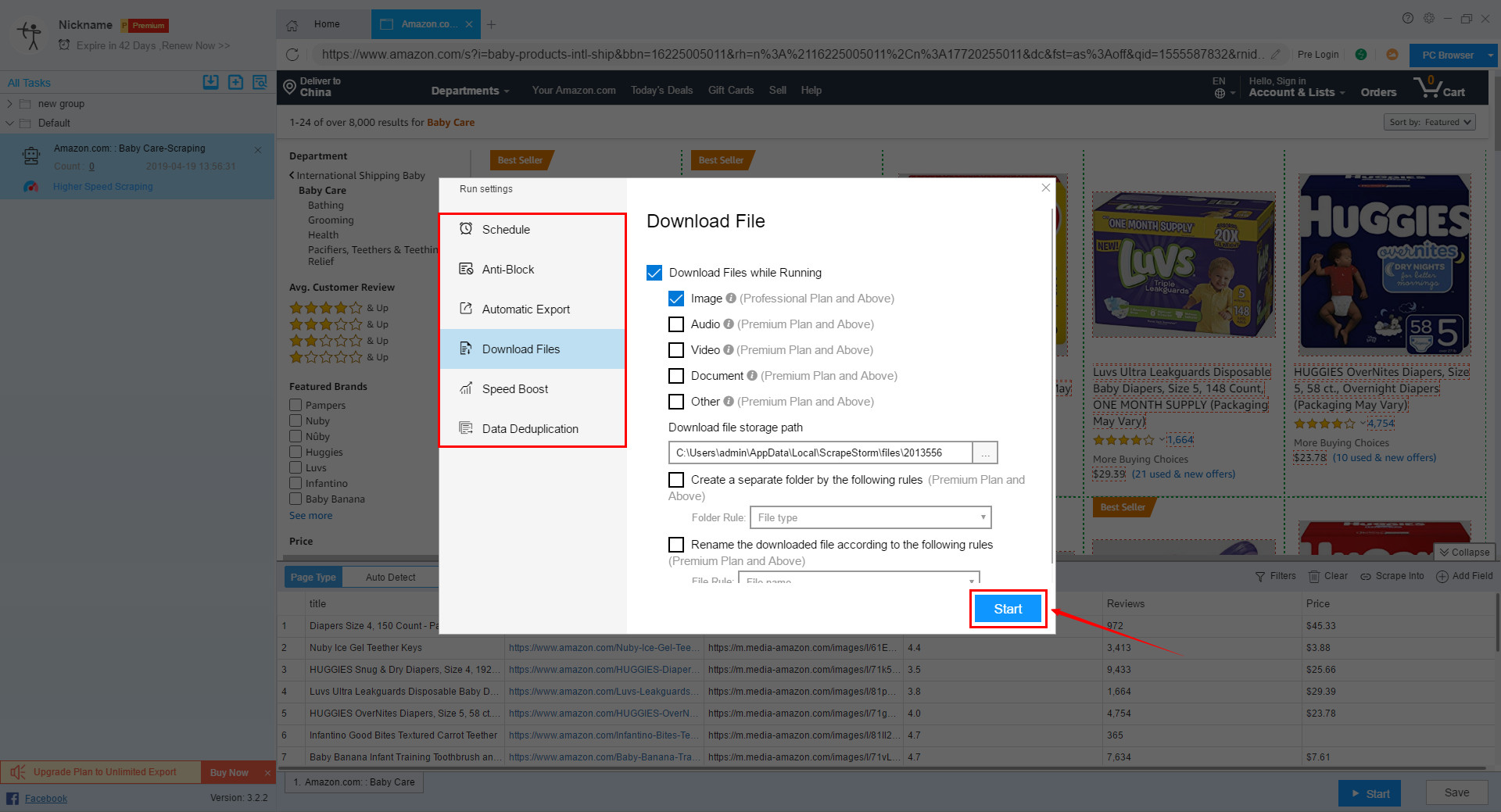The height and width of the screenshot is (812, 1501).
Task: Open Departments menu on Amazon
Action: (470, 91)
